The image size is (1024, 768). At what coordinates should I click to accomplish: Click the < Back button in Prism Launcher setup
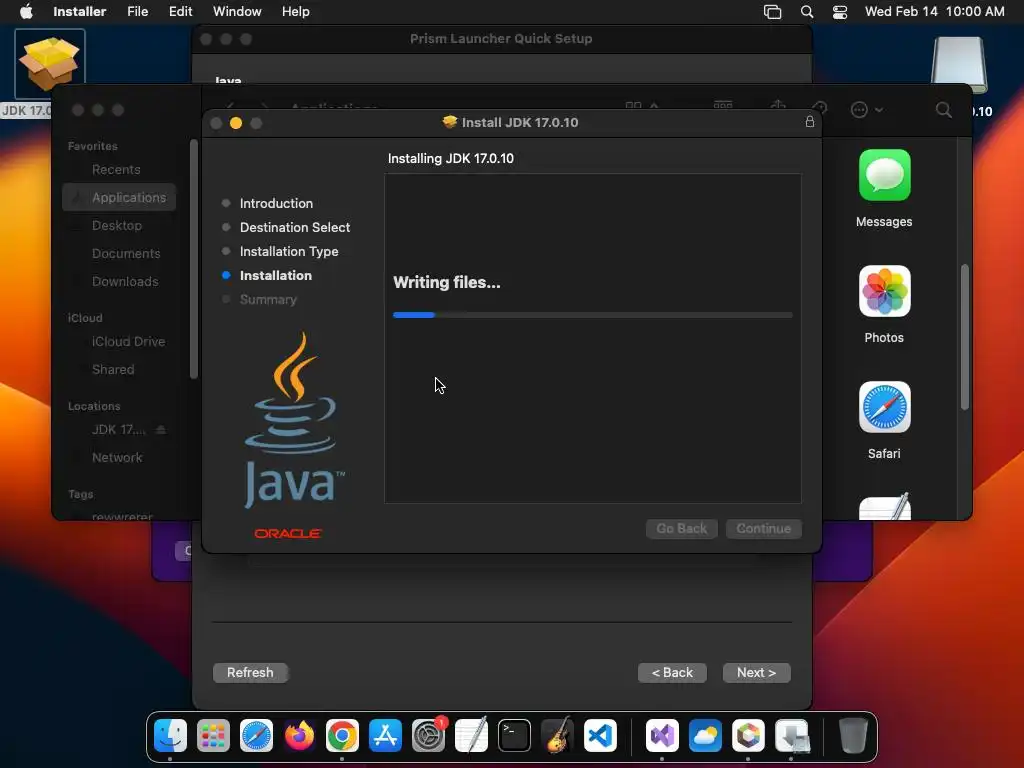tap(672, 673)
